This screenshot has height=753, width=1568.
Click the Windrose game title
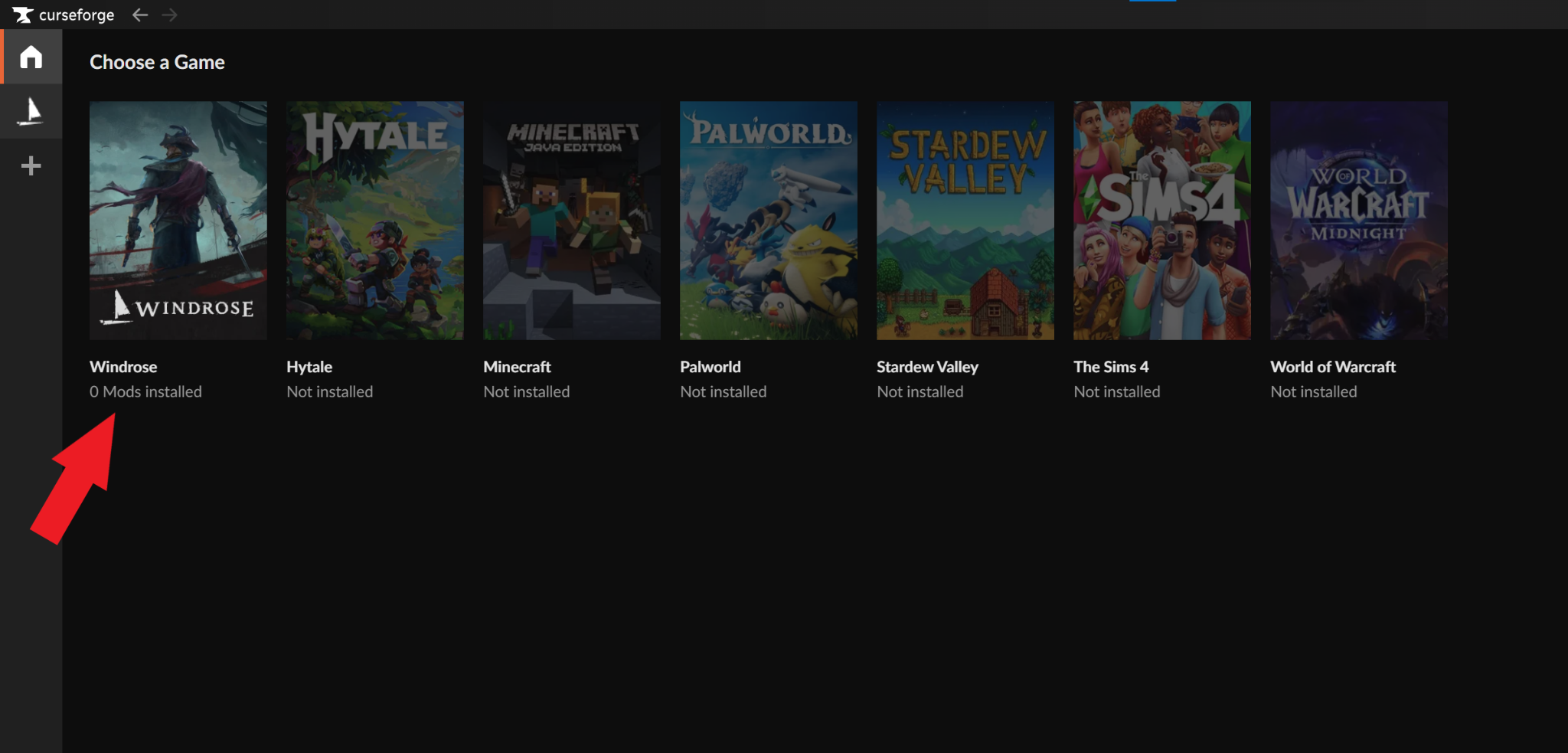pos(123,367)
